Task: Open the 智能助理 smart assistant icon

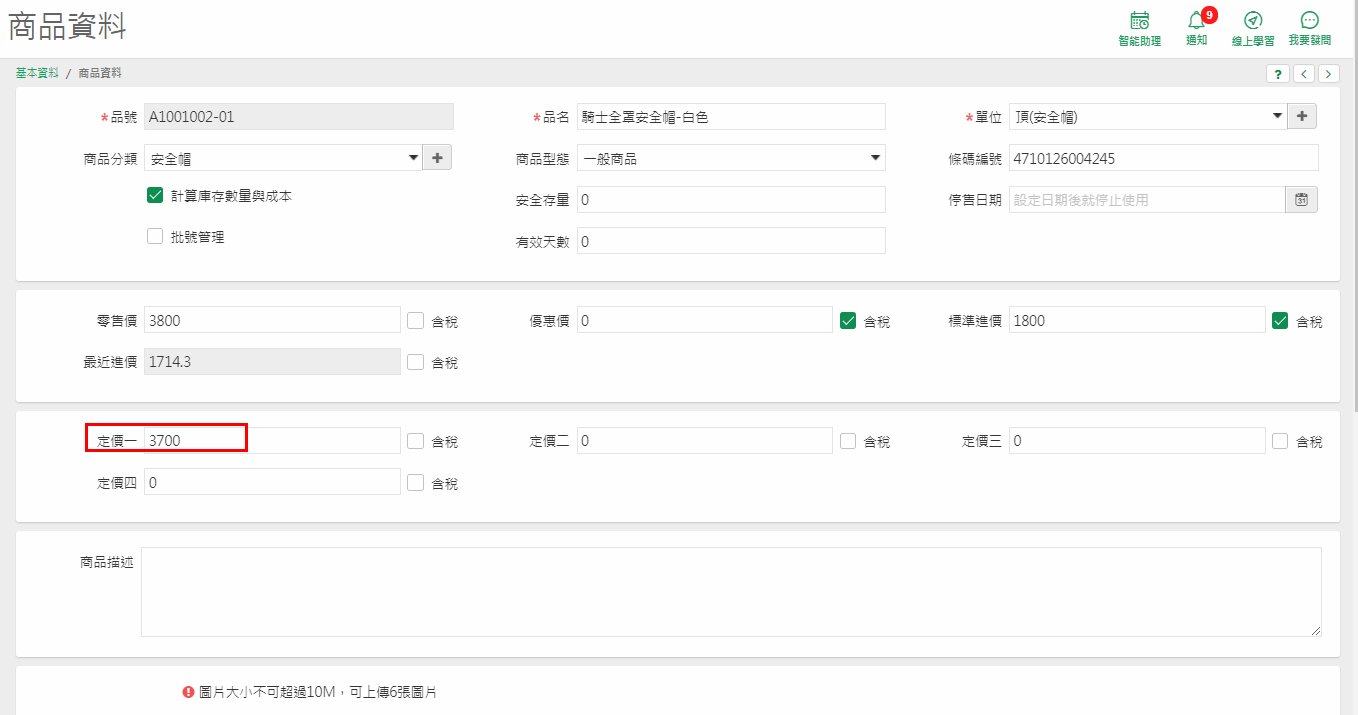Action: tap(1139, 29)
